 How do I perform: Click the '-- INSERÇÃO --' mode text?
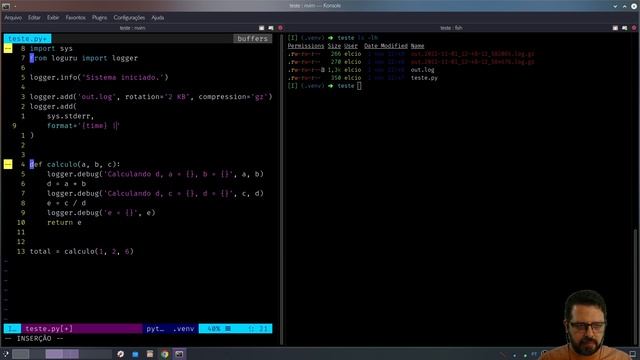pos(34,338)
